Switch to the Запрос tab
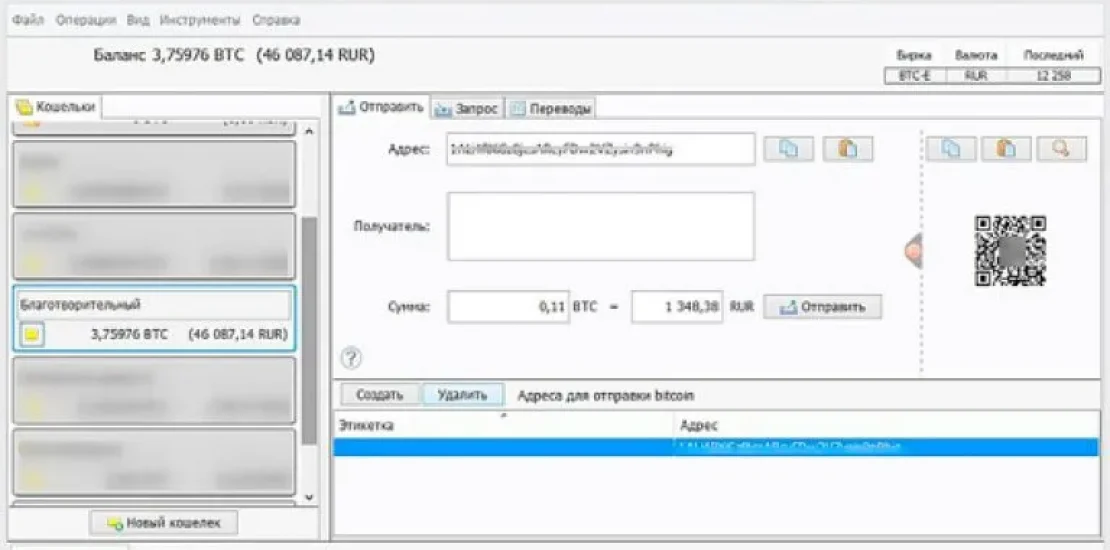The image size is (1110, 550). click(x=467, y=108)
